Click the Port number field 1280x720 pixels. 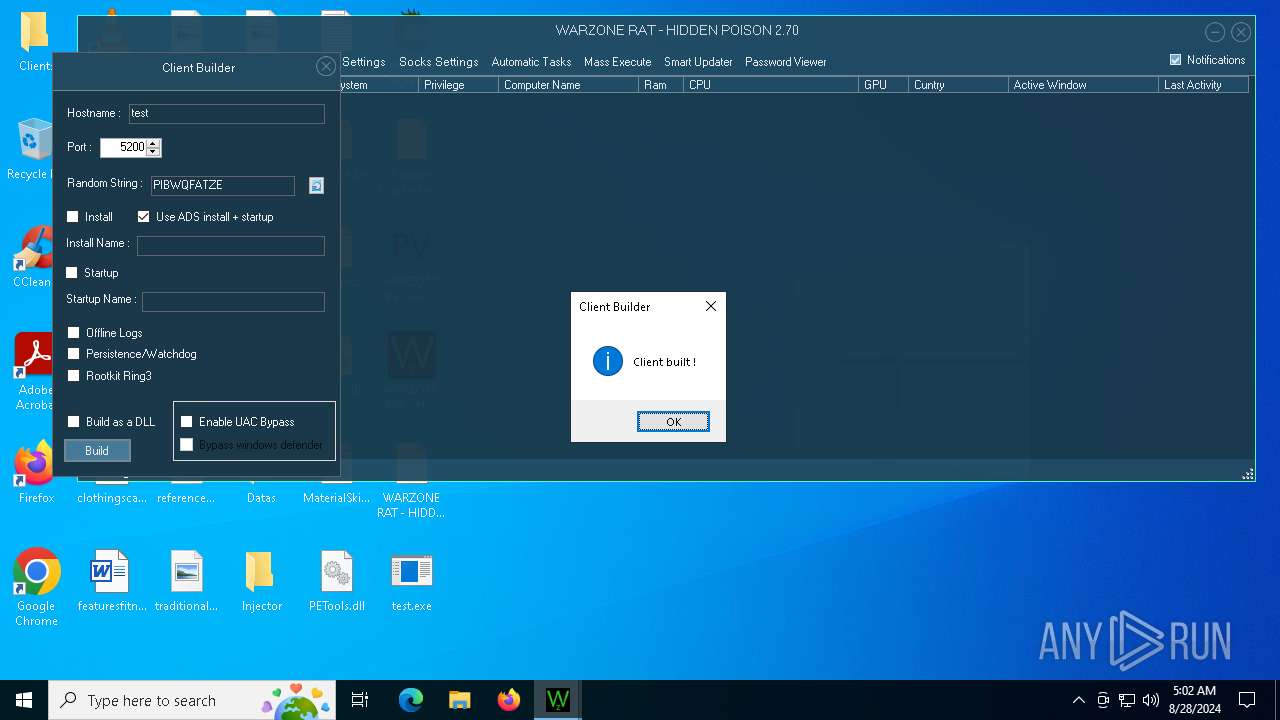click(123, 148)
